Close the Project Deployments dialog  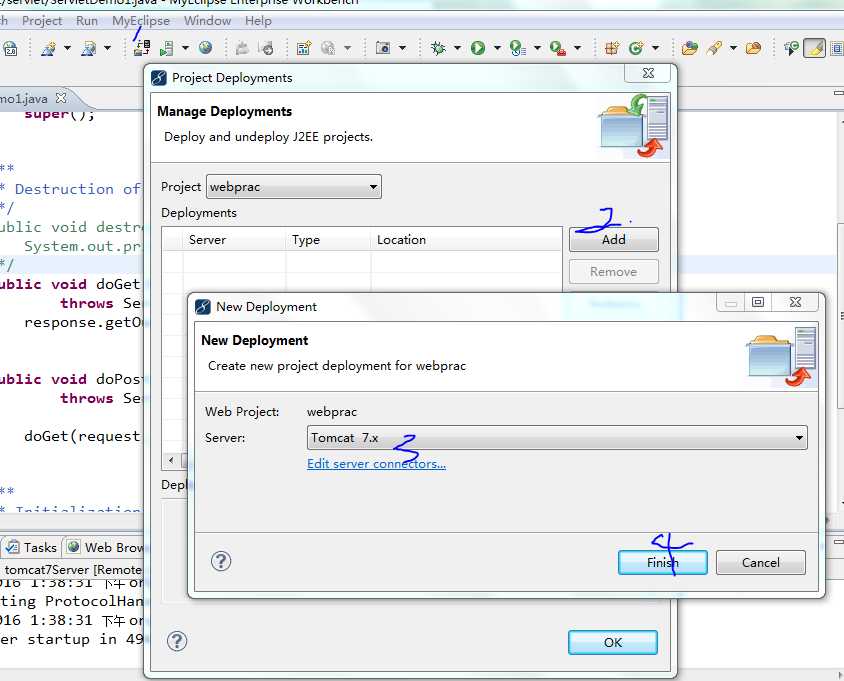pyautogui.click(x=649, y=73)
